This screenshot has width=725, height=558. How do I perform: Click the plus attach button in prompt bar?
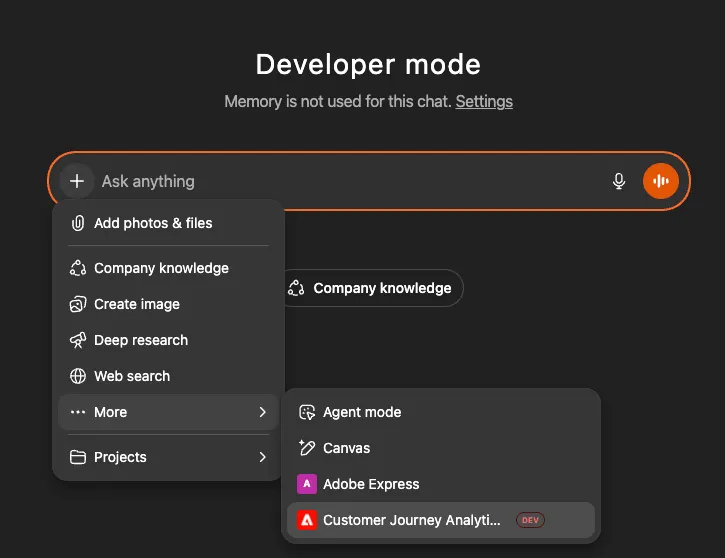pyautogui.click(x=77, y=181)
